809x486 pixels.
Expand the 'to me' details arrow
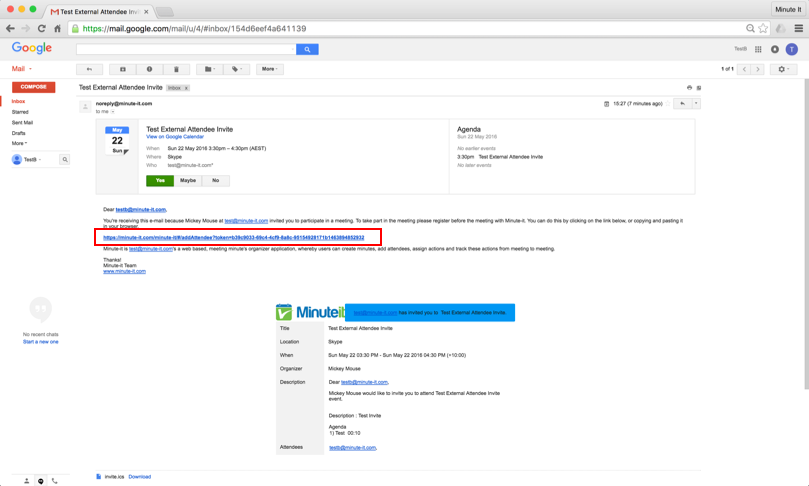(x=113, y=111)
